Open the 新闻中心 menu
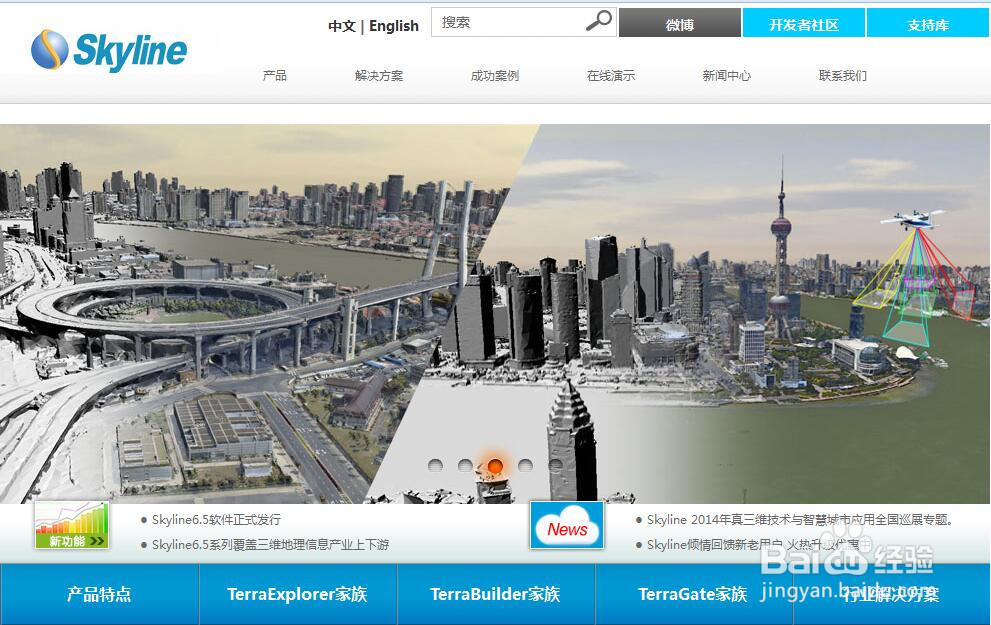The width and height of the screenshot is (991, 625). [x=726, y=76]
